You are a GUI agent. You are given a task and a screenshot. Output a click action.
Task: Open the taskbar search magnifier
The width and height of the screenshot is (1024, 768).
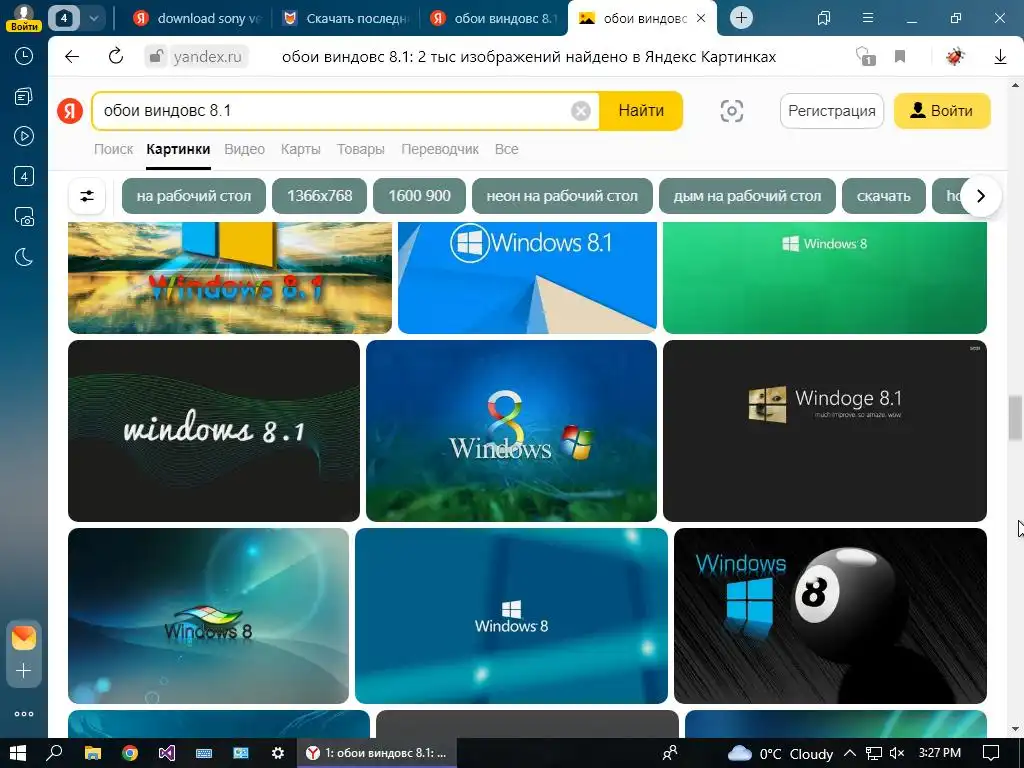pos(54,753)
